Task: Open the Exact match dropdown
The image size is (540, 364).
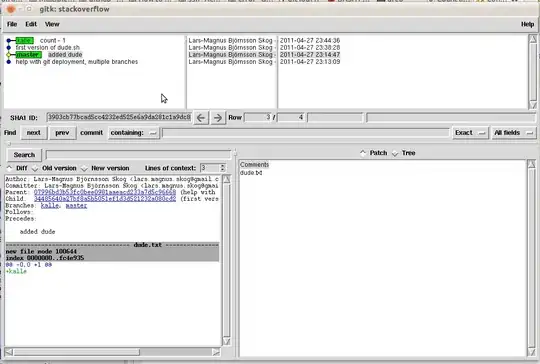Action: (x=470, y=133)
